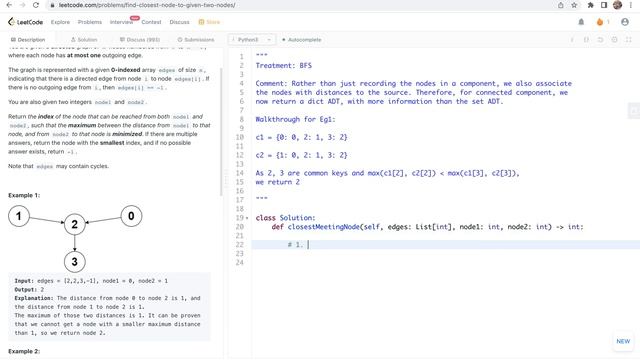
Task: Click 'we return 2' on line 15
Action: (278, 182)
